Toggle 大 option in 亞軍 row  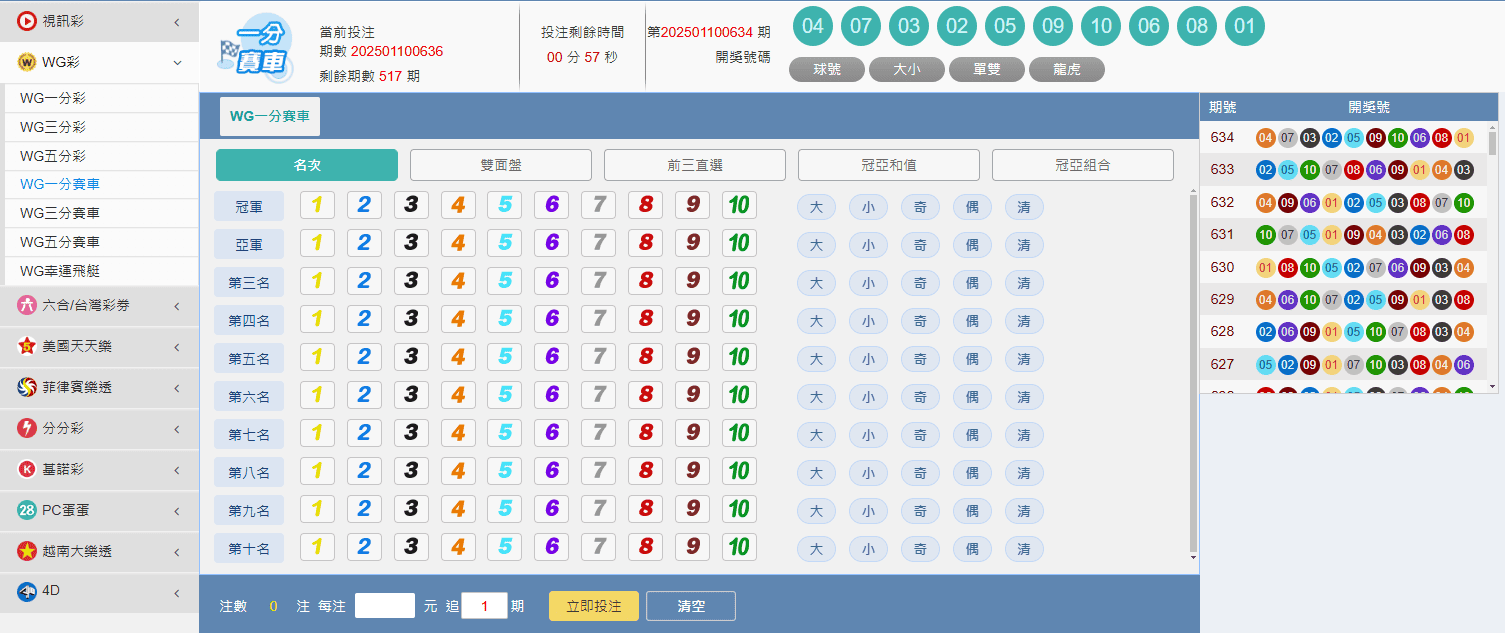(816, 245)
